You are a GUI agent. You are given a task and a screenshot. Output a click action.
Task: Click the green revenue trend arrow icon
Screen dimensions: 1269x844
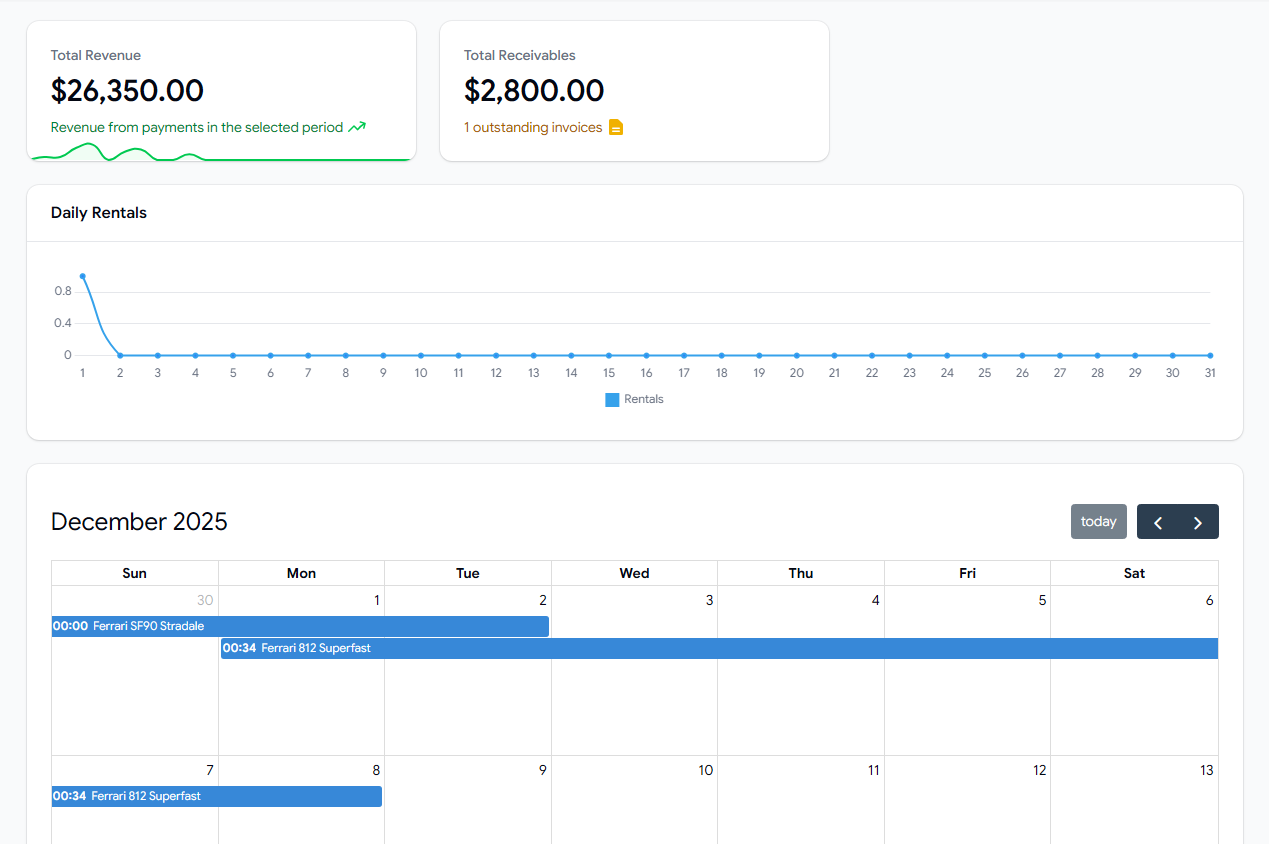(x=358, y=127)
